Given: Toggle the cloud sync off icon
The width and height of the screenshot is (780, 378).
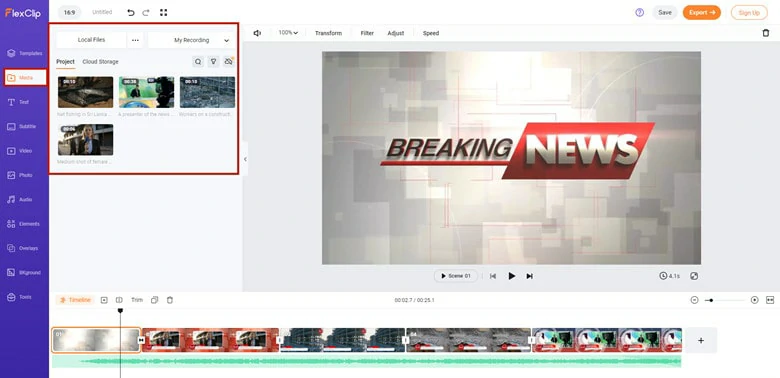Looking at the screenshot, I should 228,62.
